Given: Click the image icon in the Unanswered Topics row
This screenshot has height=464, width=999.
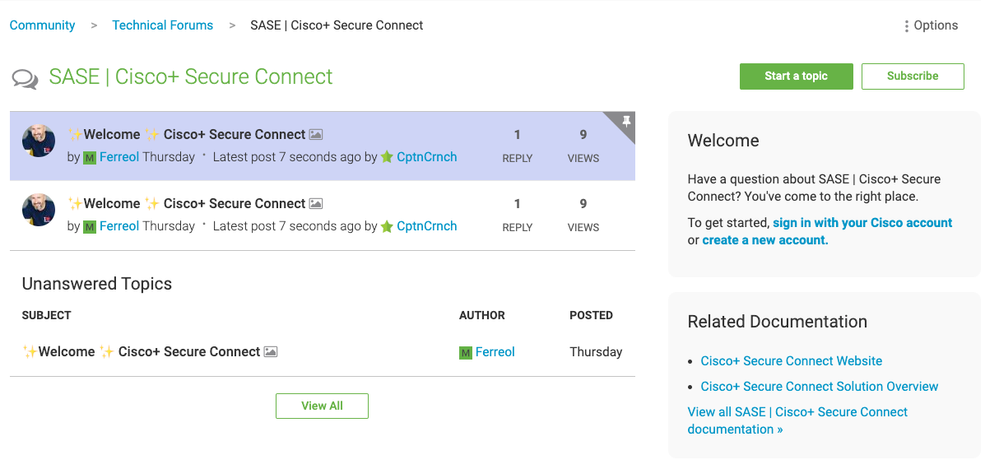Looking at the screenshot, I should (x=271, y=352).
